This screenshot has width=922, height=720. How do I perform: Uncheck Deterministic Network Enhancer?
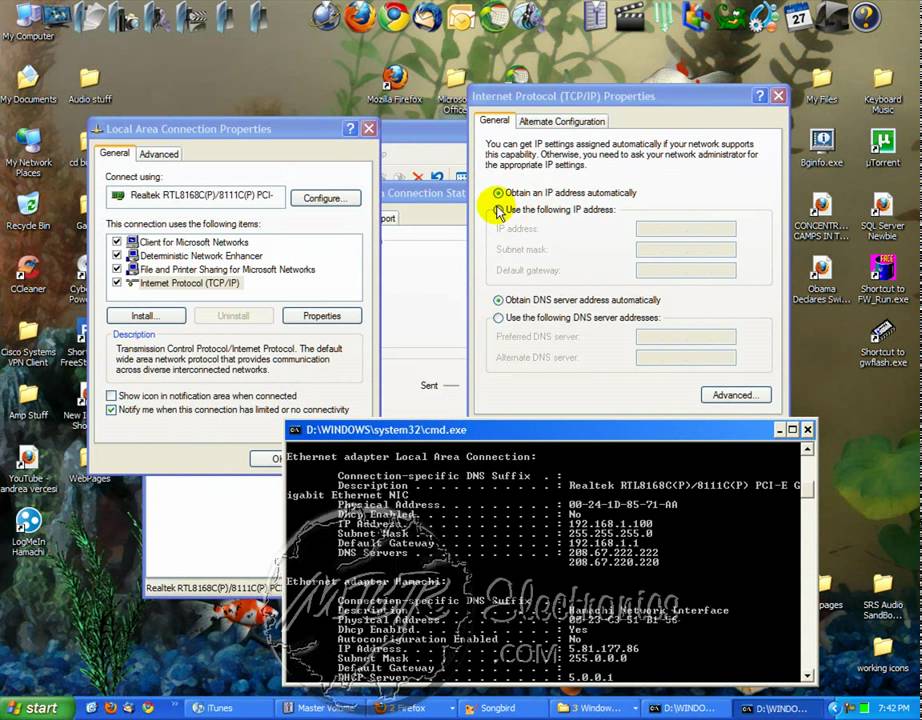116,255
